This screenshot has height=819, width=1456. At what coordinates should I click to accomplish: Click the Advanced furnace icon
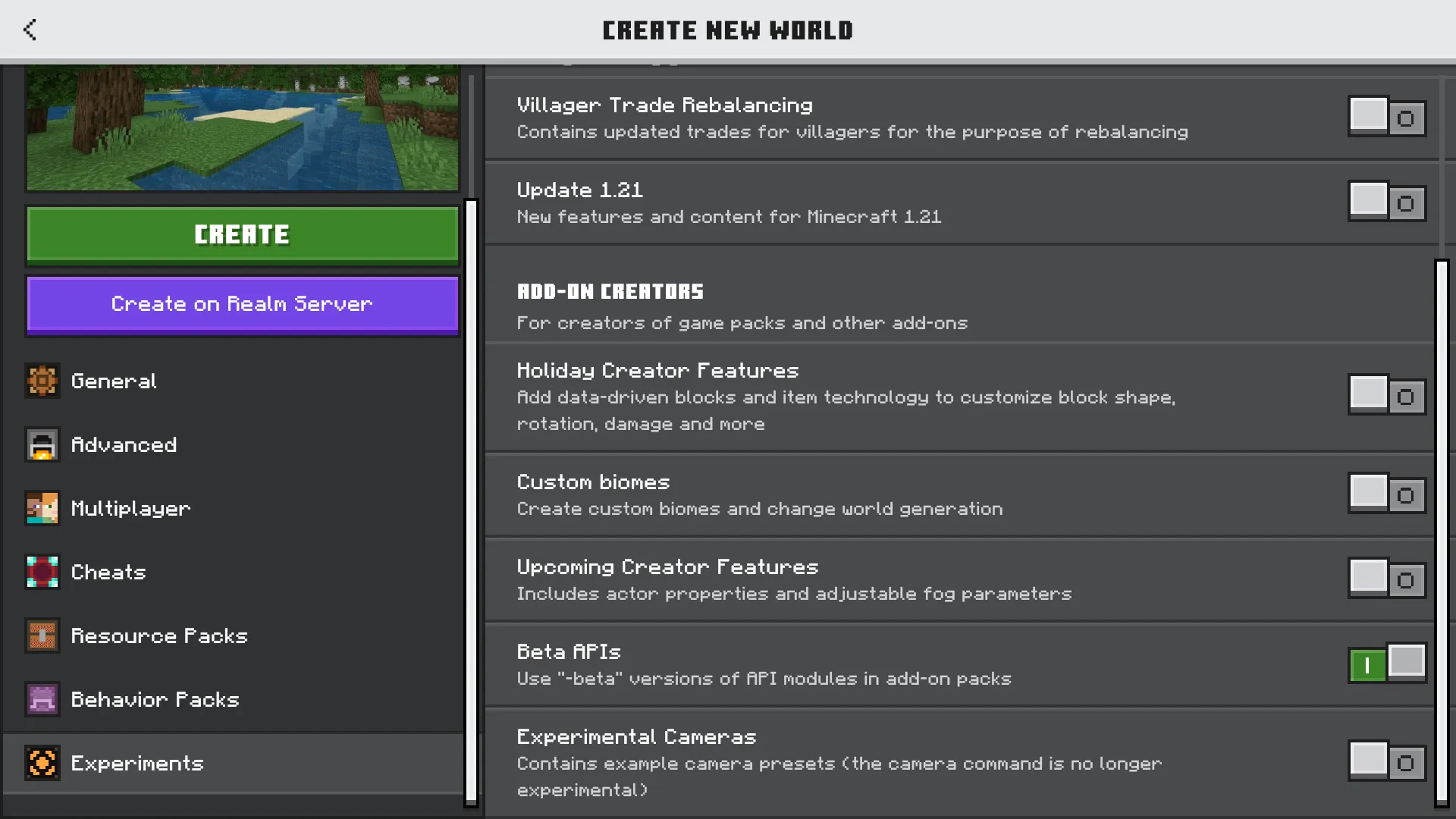[x=42, y=444]
